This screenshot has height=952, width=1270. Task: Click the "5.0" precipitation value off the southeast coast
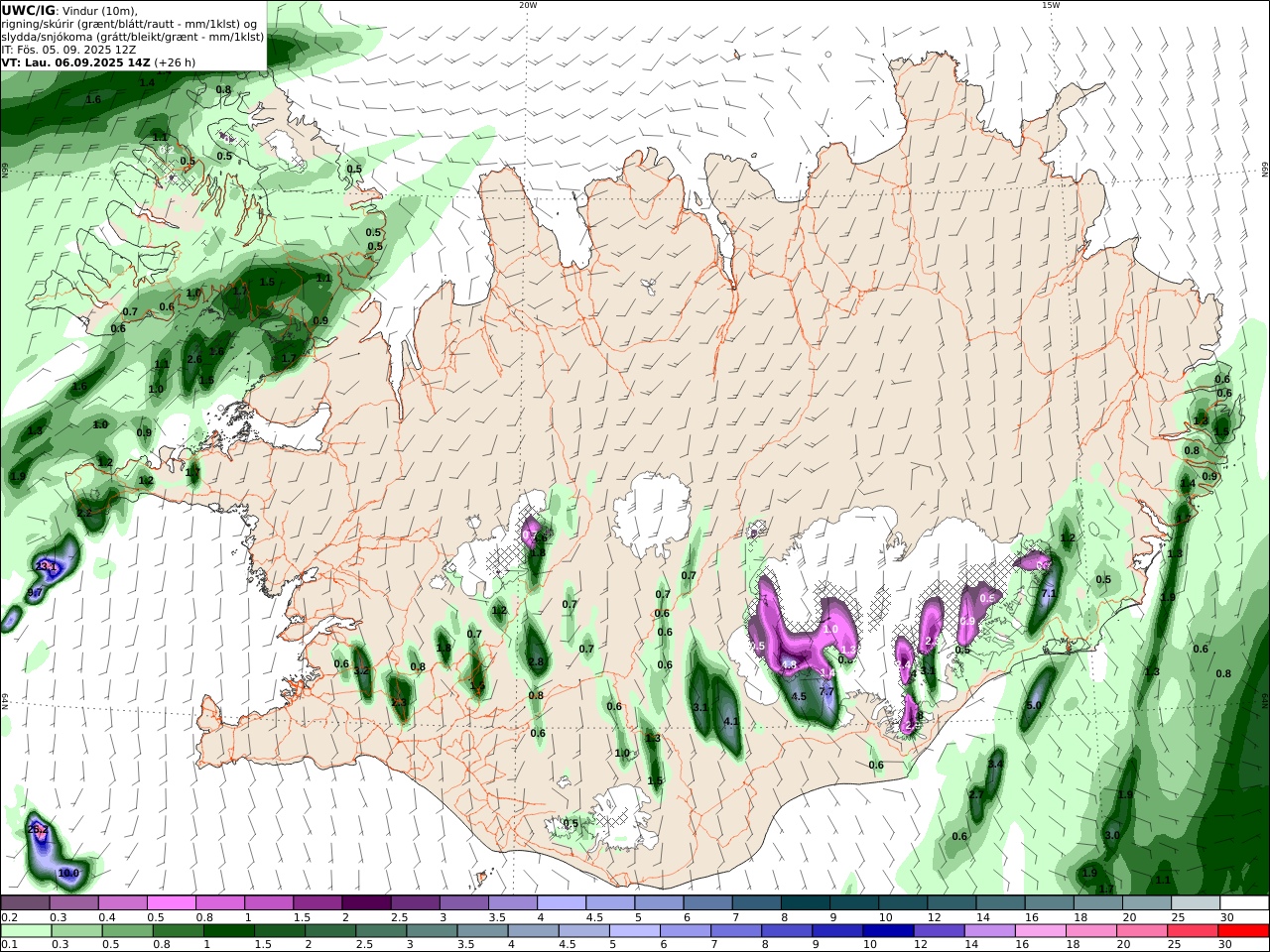pos(1033,705)
